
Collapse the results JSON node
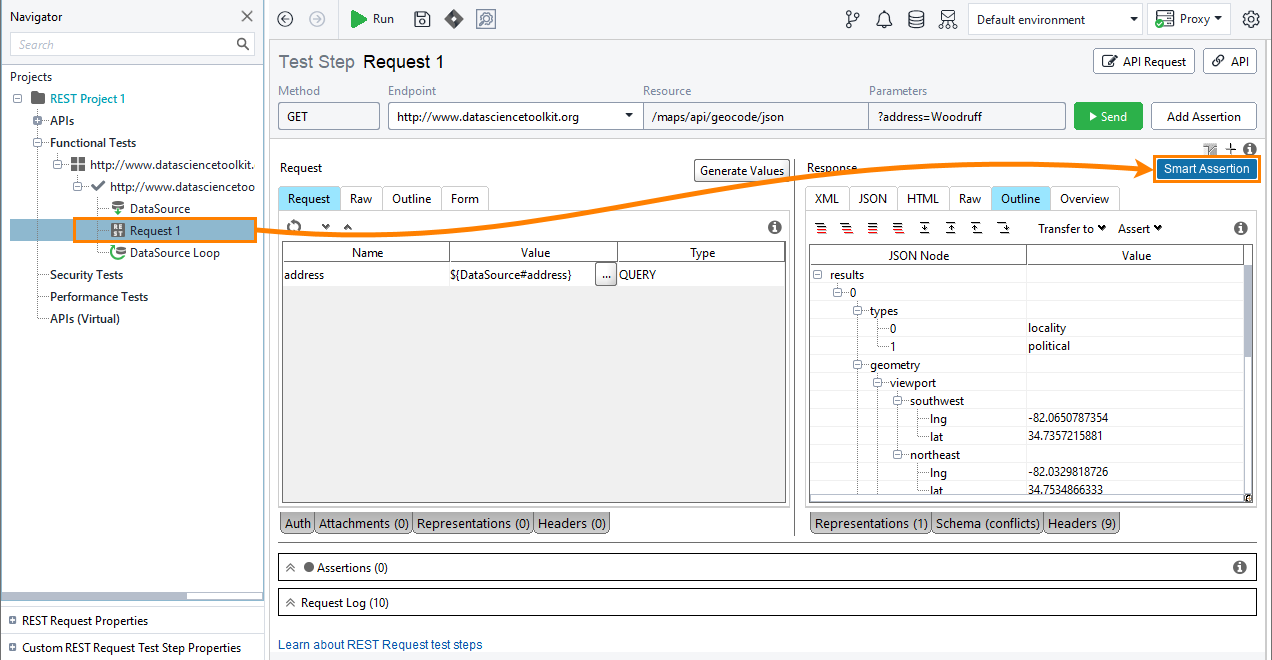tap(817, 274)
